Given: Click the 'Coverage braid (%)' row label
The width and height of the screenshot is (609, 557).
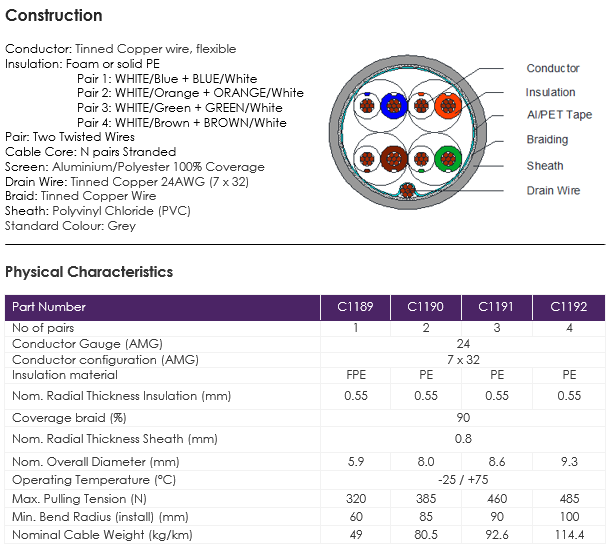Looking at the screenshot, I should [69, 418].
